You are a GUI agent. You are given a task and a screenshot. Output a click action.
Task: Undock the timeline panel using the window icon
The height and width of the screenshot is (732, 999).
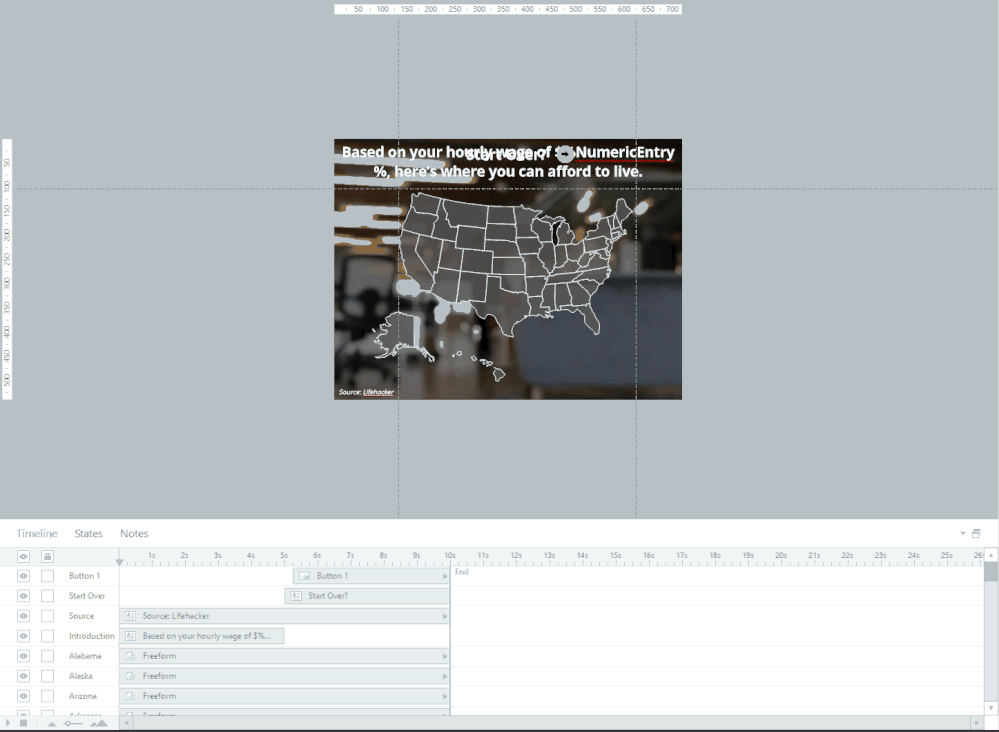coord(976,534)
